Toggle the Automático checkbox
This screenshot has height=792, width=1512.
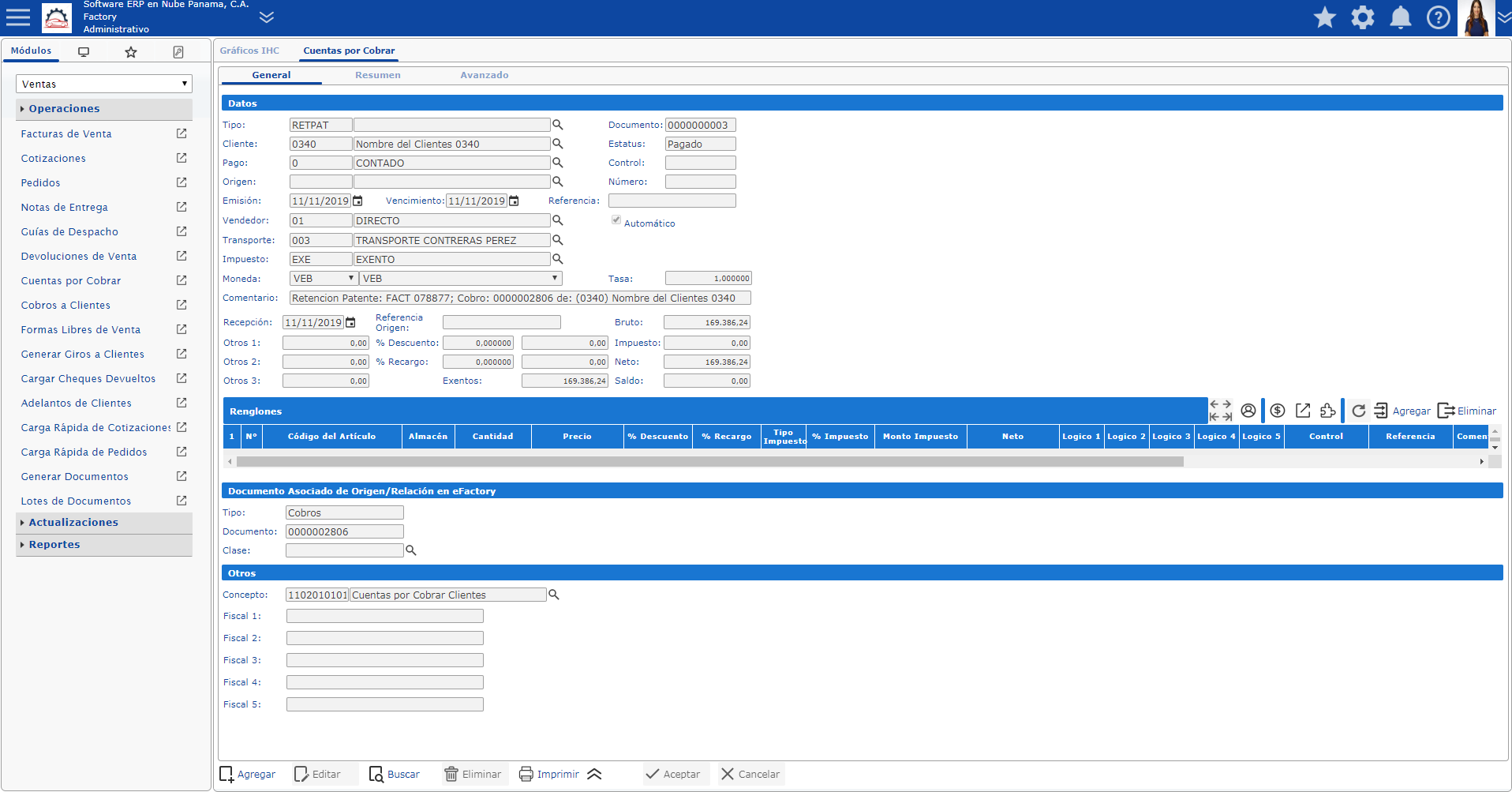pyautogui.click(x=616, y=220)
